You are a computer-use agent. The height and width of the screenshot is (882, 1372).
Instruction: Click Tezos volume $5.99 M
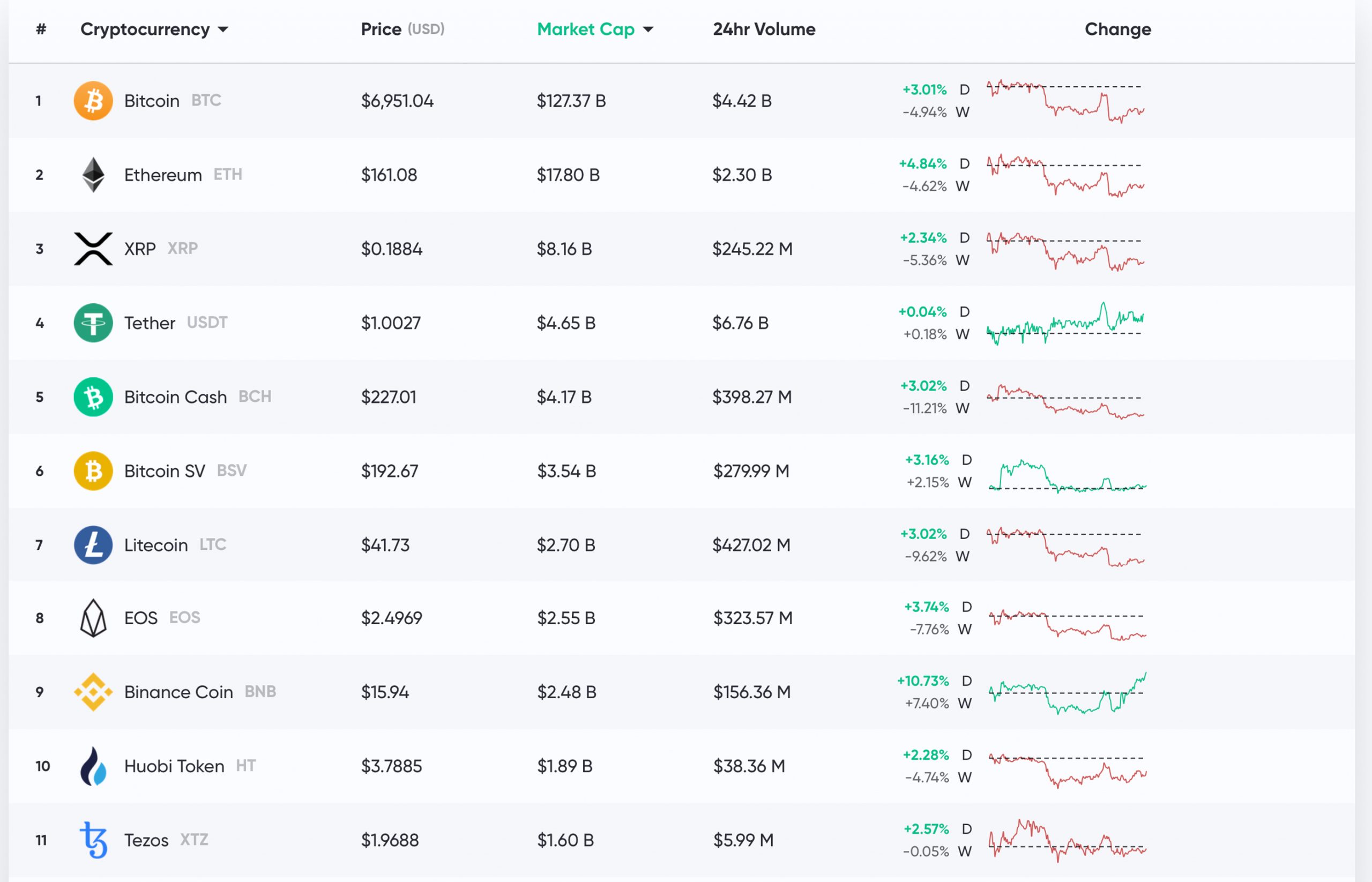pos(743,840)
